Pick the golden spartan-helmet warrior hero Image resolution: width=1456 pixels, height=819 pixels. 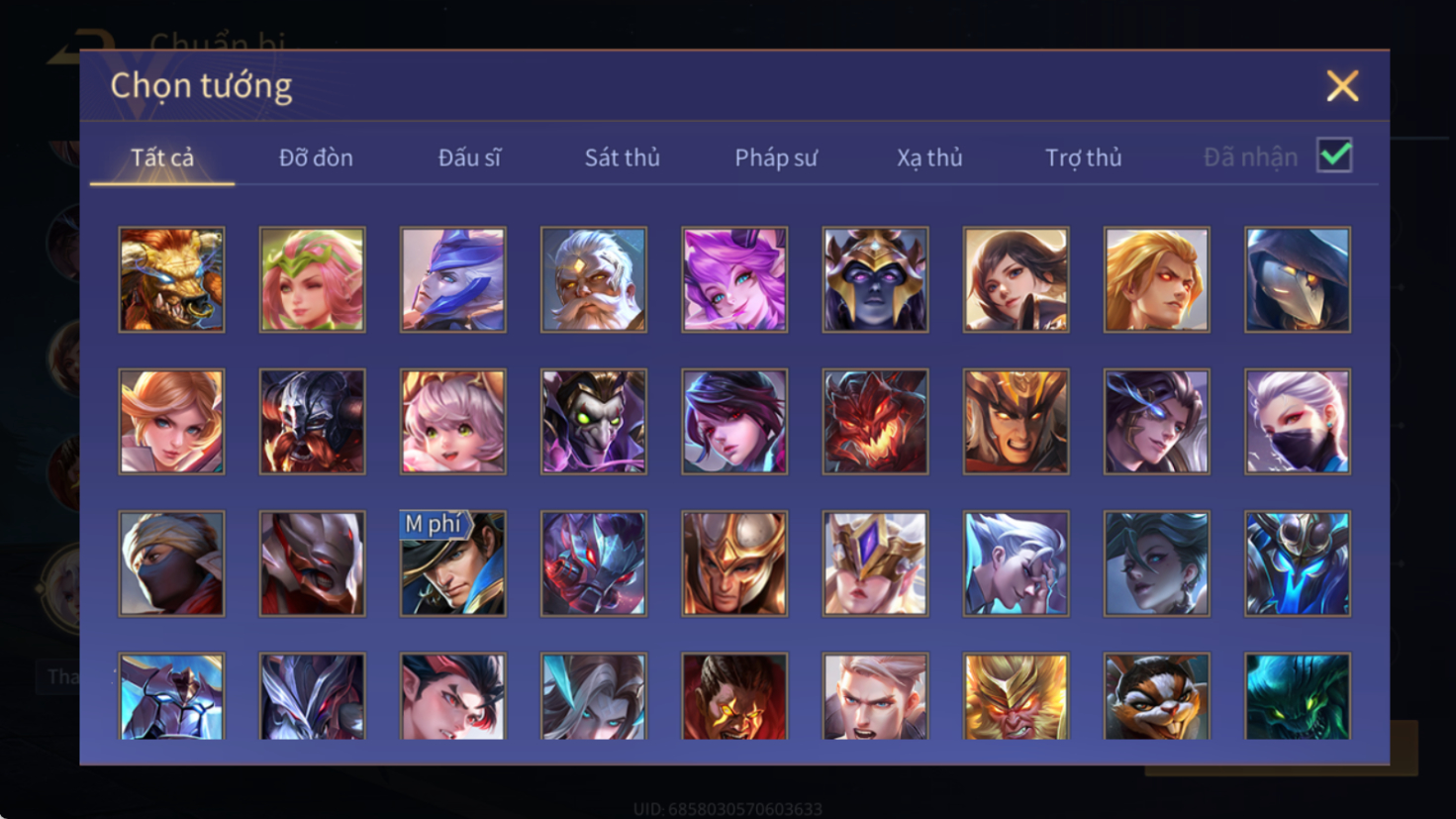(734, 563)
